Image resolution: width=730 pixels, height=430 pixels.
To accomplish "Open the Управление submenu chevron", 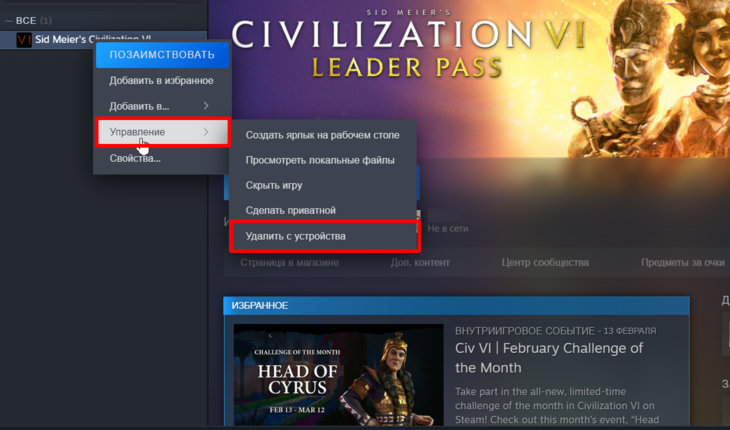I will [x=206, y=132].
